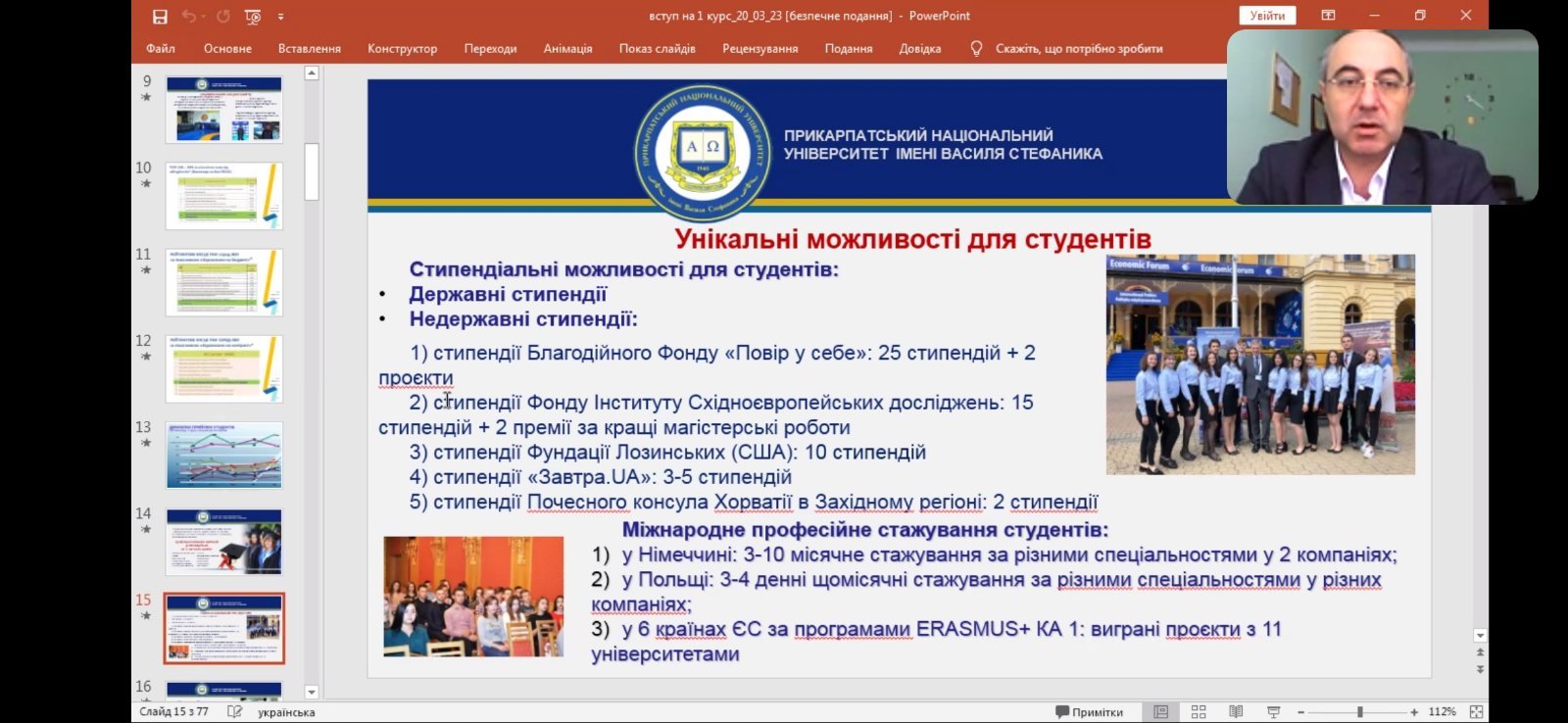Click the українська language indicator
Viewport: 1568px width, 723px height.
(x=286, y=712)
